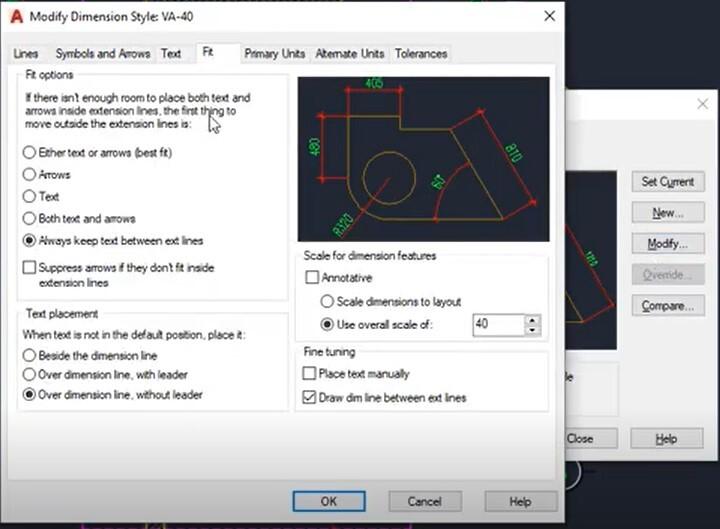Increase overall scale with up spinner arrow
The height and width of the screenshot is (529, 720).
click(x=533, y=321)
